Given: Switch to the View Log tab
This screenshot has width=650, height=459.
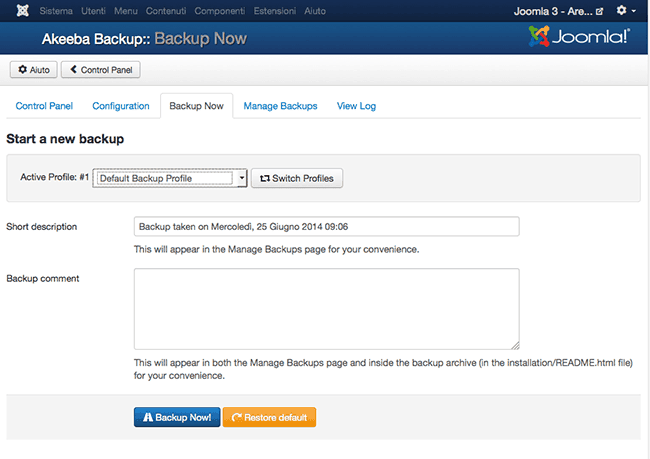Looking at the screenshot, I should tap(356, 106).
